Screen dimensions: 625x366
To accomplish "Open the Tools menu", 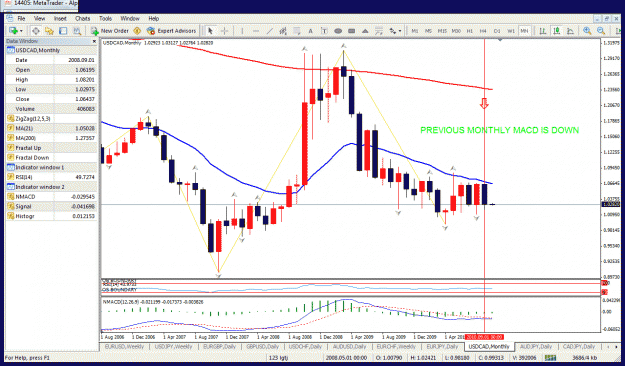I will click(105, 18).
